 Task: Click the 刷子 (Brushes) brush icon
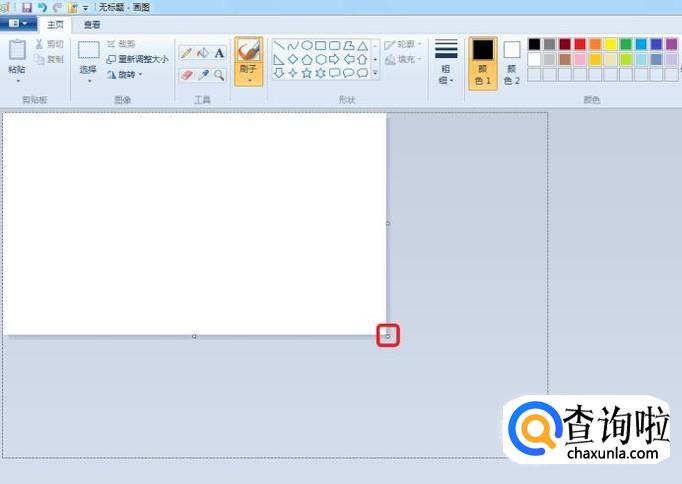coord(248,50)
